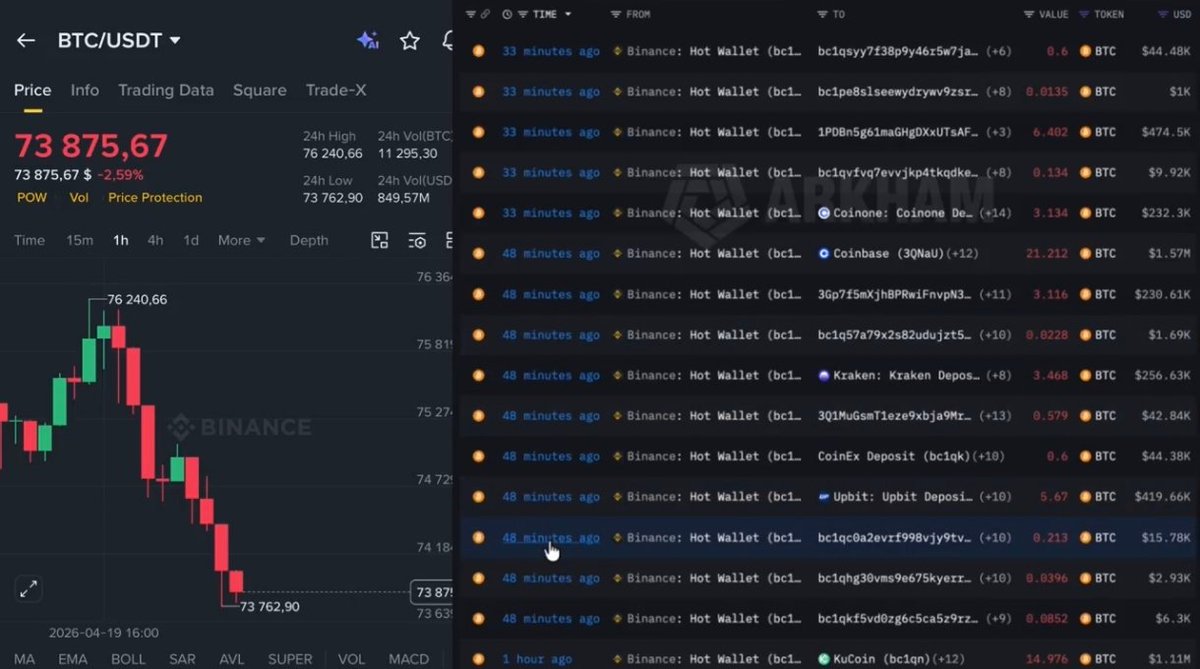Click the POW tag
The width and height of the screenshot is (1200, 669).
pos(32,197)
